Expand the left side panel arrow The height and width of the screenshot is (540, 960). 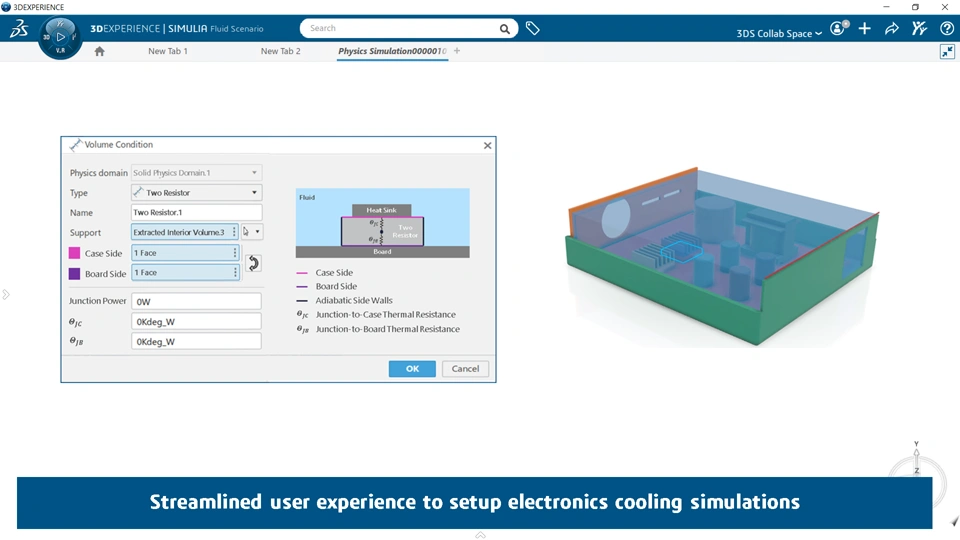tap(6, 294)
